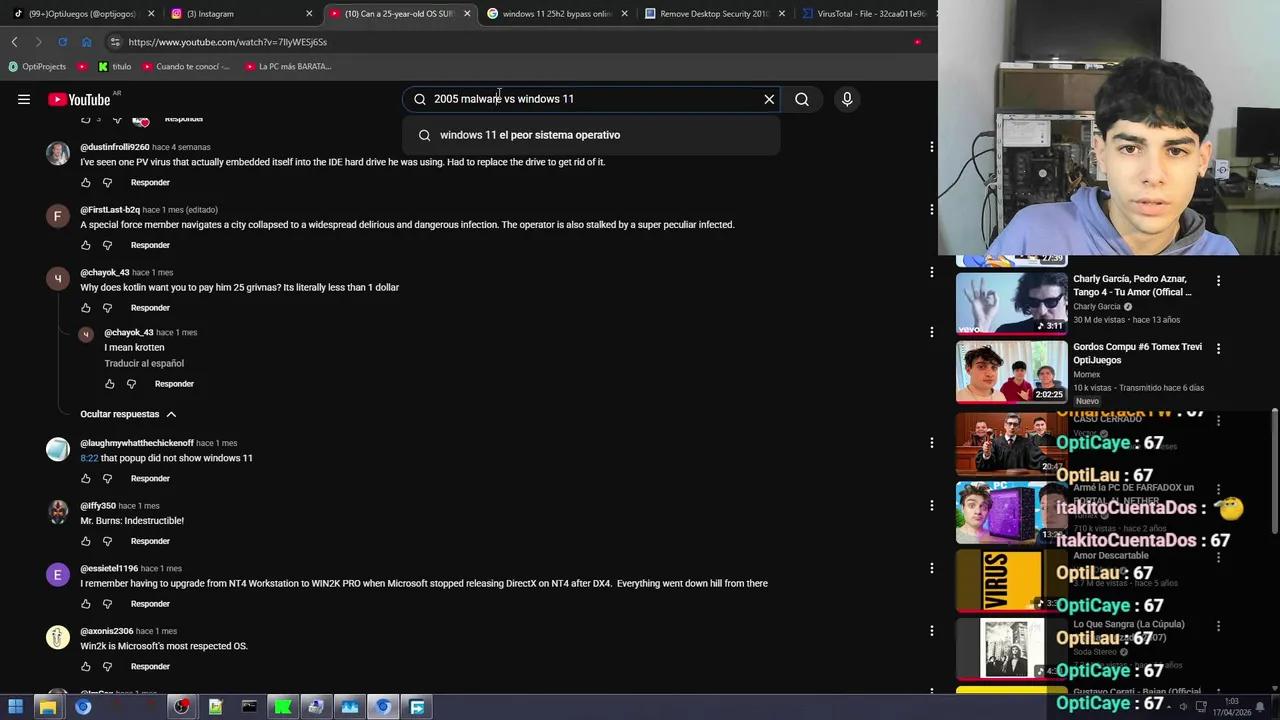Image resolution: width=1280 pixels, height=720 pixels.
Task: Reply to the Mr. Burns comment
Action: point(150,541)
